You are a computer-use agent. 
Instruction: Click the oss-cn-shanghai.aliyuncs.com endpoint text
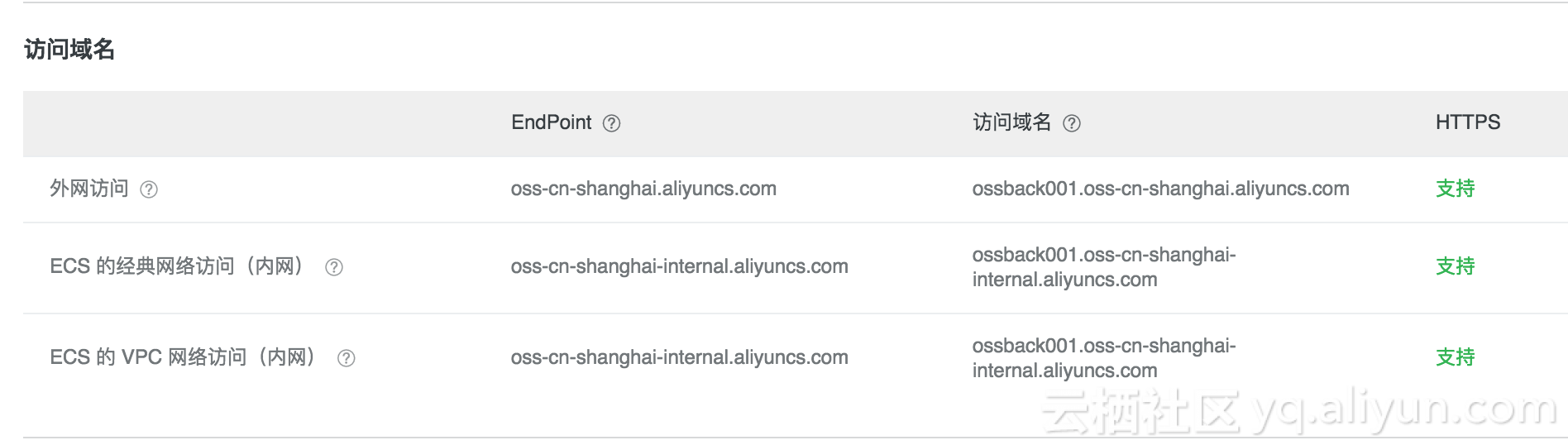click(643, 189)
